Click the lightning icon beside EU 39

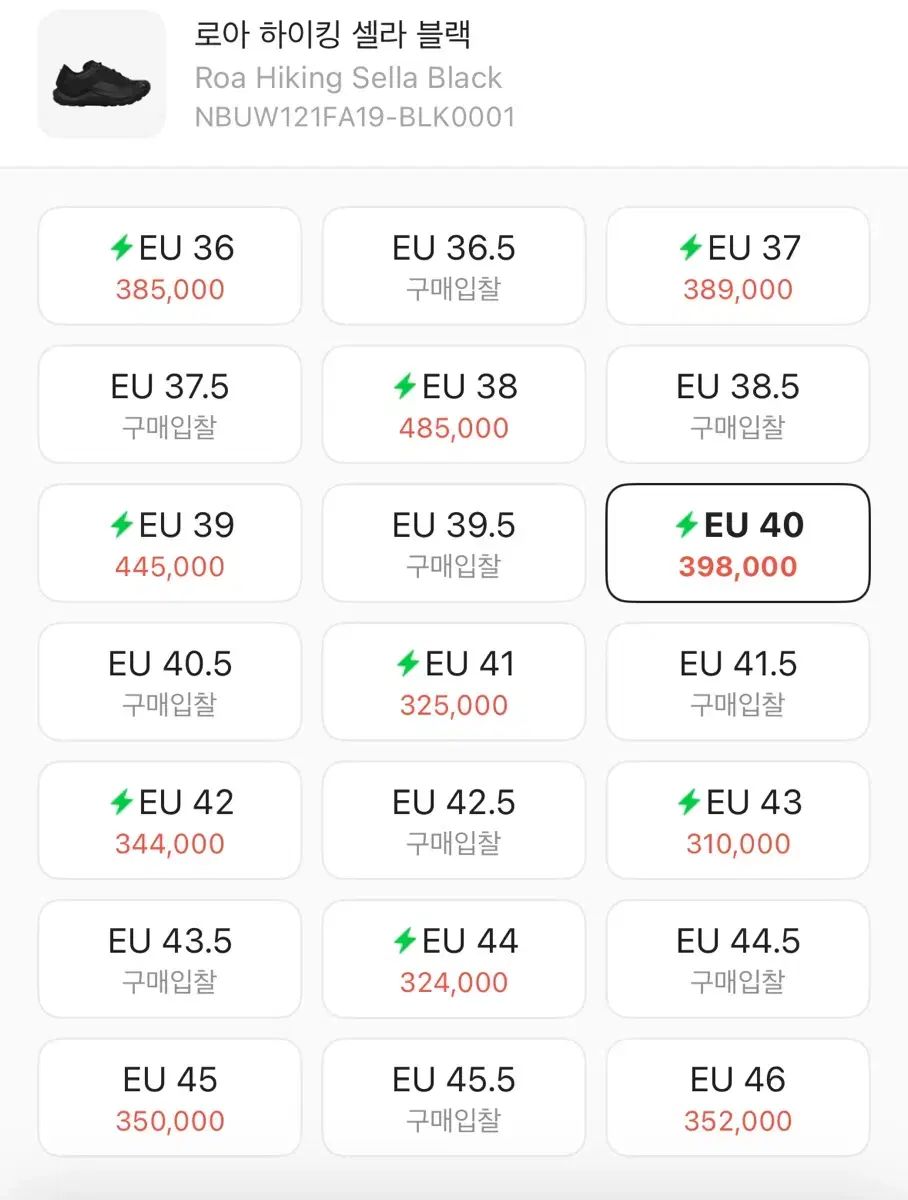tap(121, 524)
